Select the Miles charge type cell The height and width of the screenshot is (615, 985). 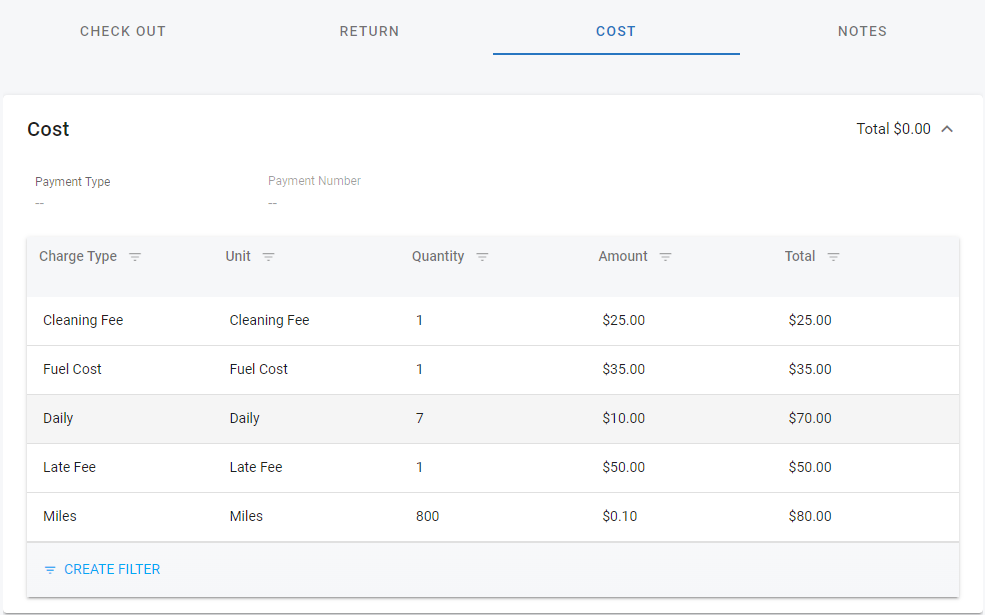(60, 517)
